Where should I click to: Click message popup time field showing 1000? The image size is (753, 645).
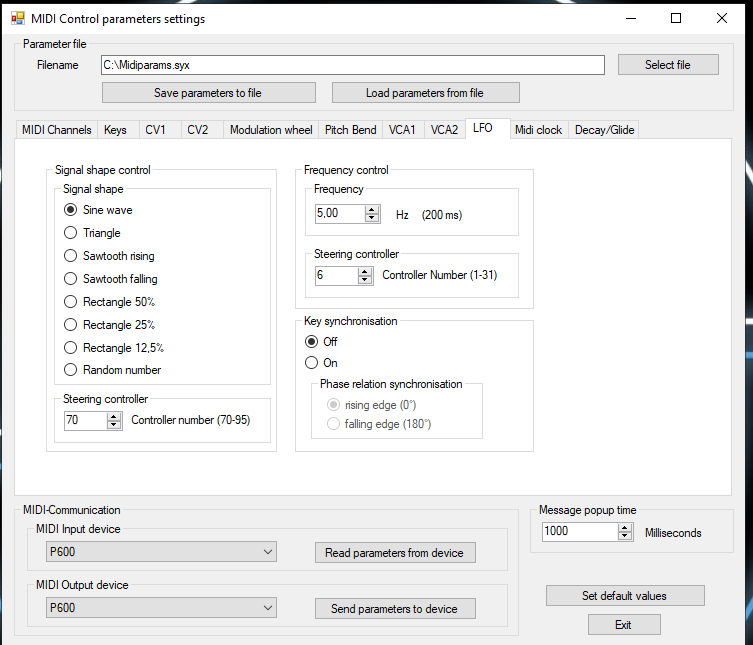point(580,532)
